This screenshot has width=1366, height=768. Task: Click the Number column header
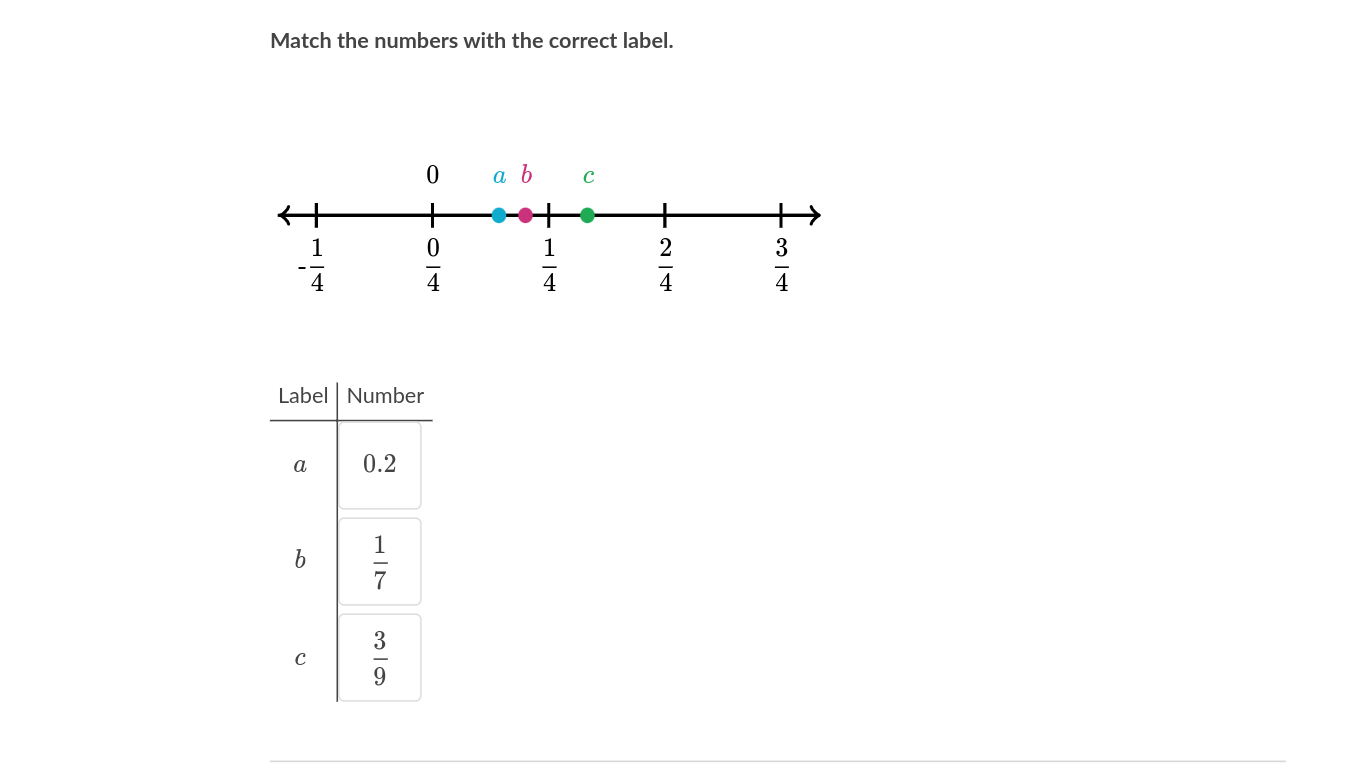click(x=385, y=396)
